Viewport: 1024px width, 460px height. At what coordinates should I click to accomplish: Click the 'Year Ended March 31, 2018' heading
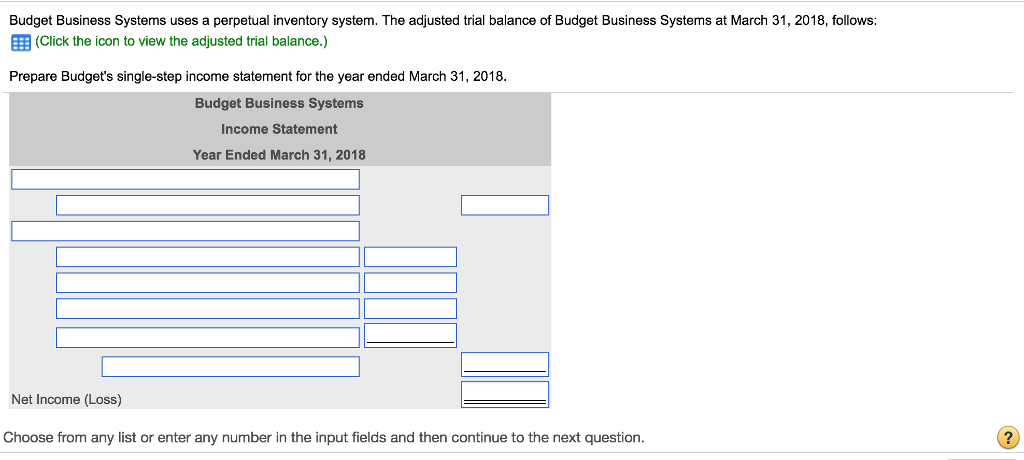279,155
